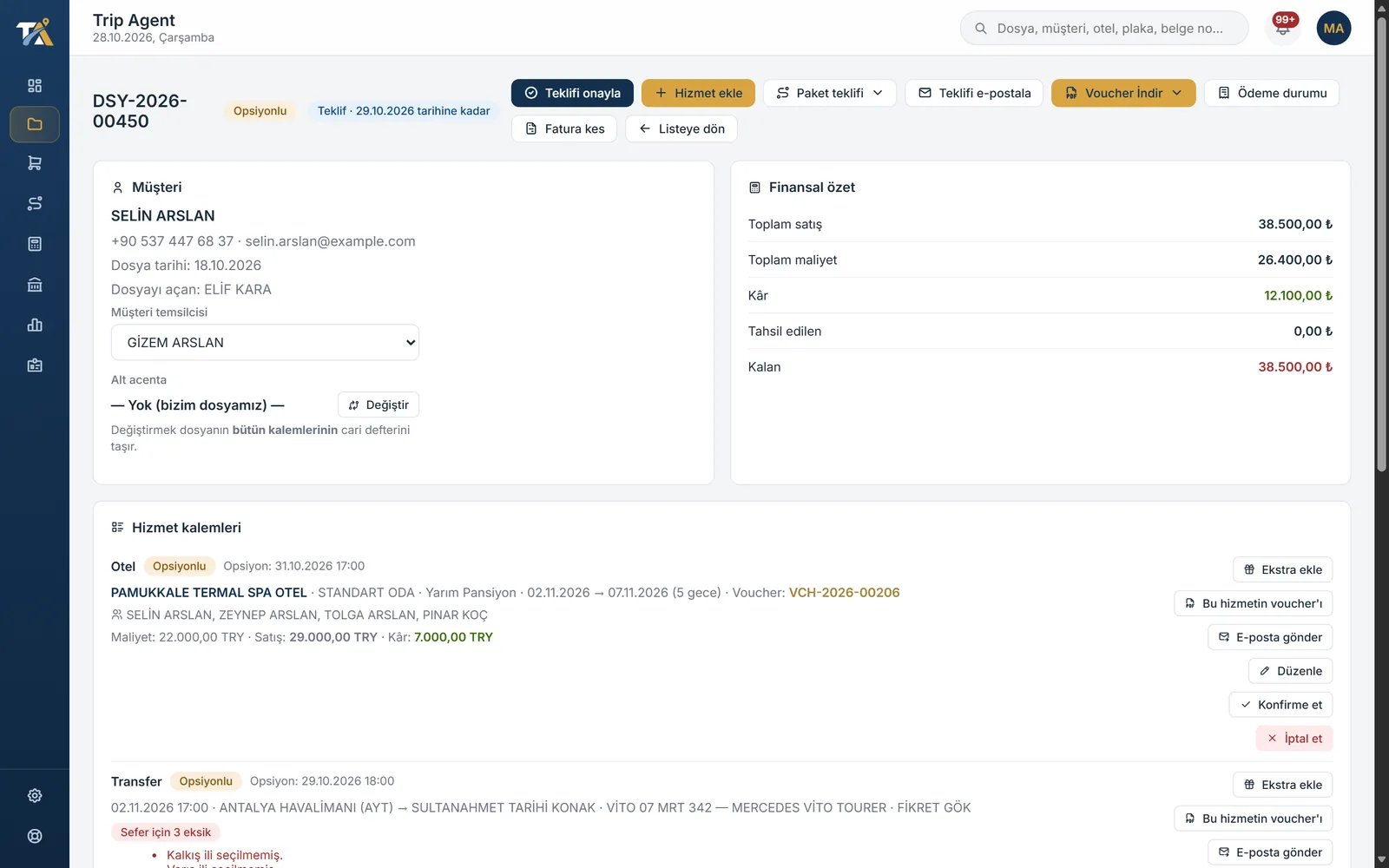
Task: Open the ID badge icon in sidebar
Action: pos(35,365)
